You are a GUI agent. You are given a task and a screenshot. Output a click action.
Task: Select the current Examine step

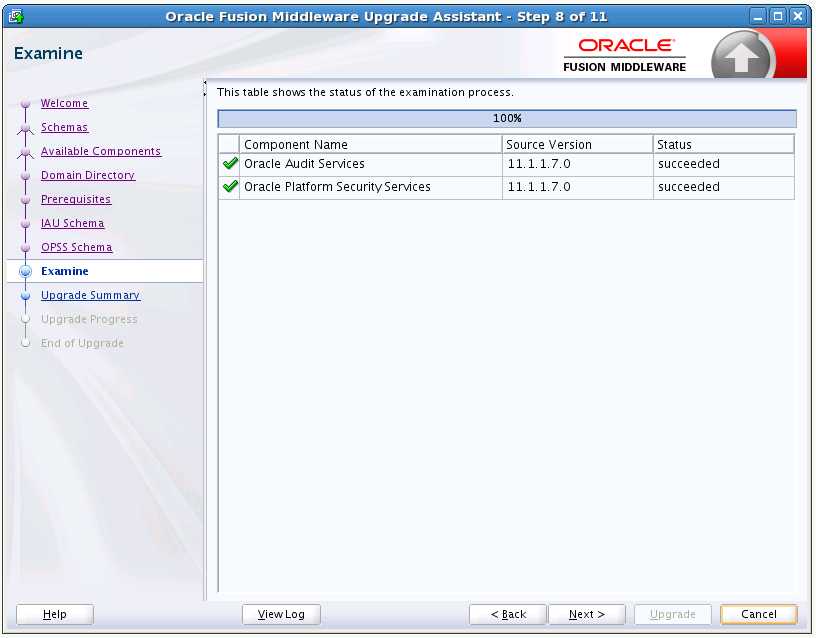(x=65, y=271)
